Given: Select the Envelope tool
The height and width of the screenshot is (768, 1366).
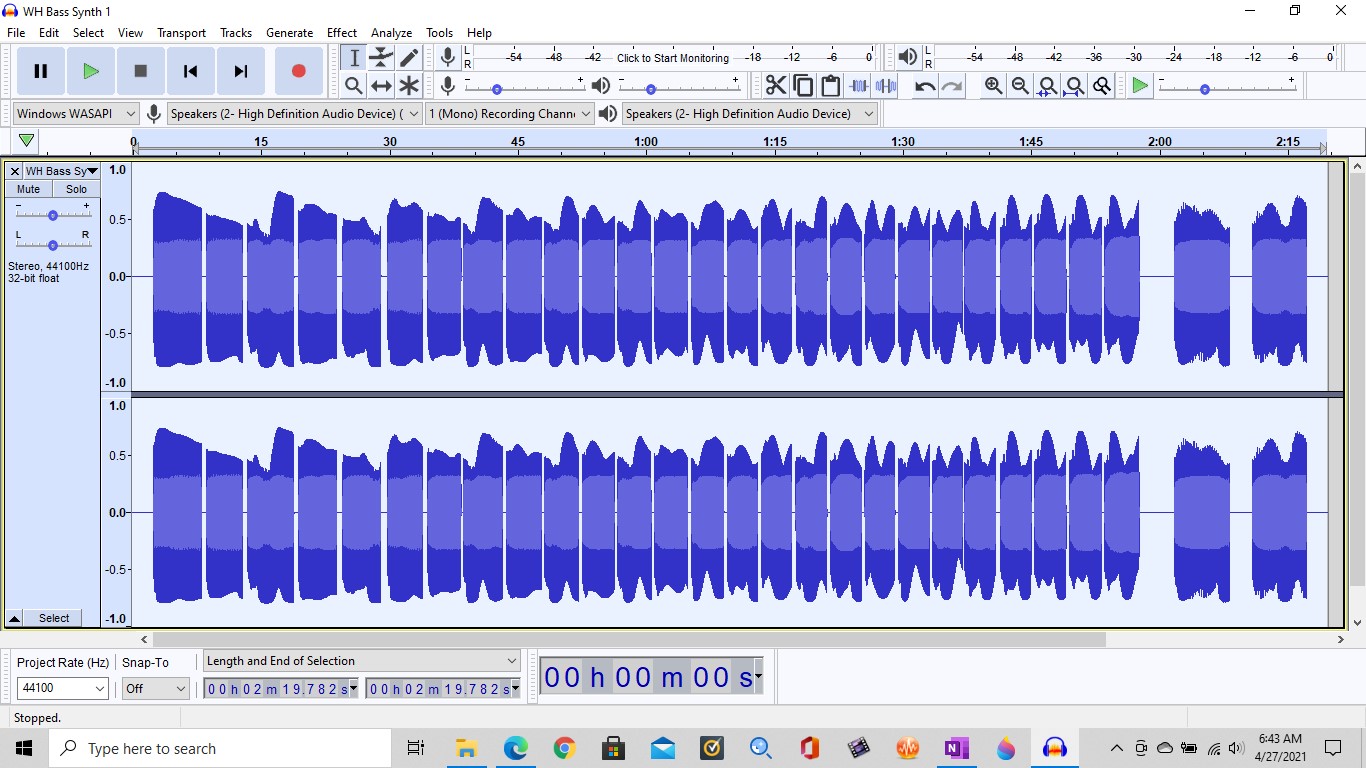Looking at the screenshot, I should 381,58.
